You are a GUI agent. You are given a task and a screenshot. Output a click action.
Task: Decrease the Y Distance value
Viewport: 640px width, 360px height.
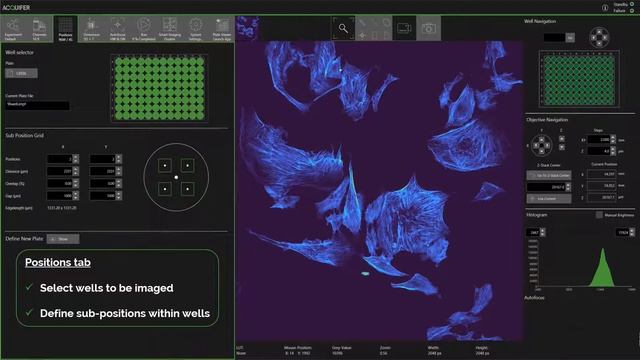(x=118, y=173)
